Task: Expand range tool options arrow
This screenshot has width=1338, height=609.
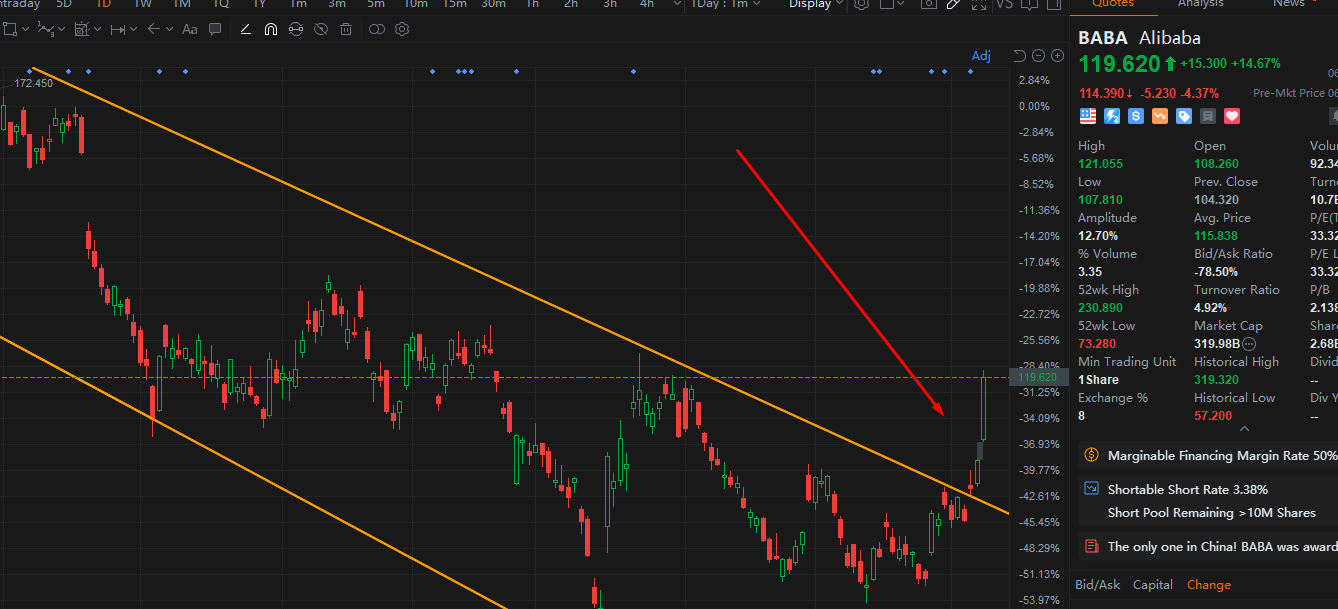Action: click(x=134, y=29)
